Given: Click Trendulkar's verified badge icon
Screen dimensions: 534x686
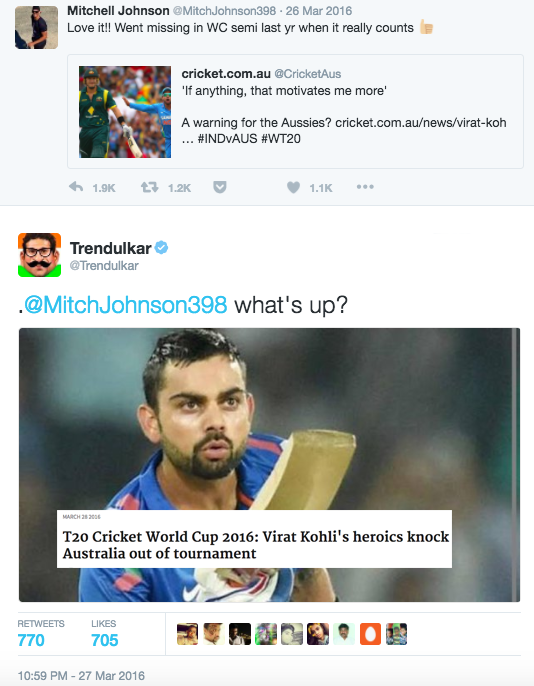Looking at the screenshot, I should point(161,248).
